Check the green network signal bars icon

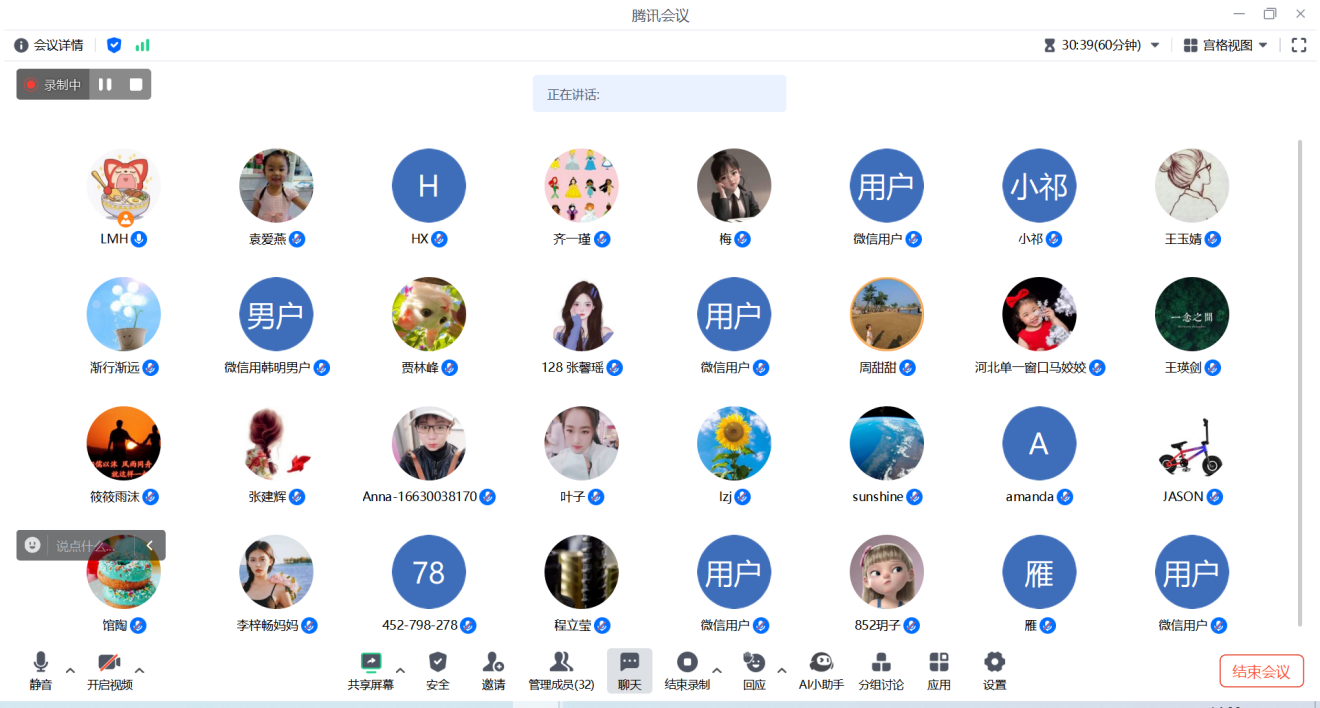click(x=143, y=45)
